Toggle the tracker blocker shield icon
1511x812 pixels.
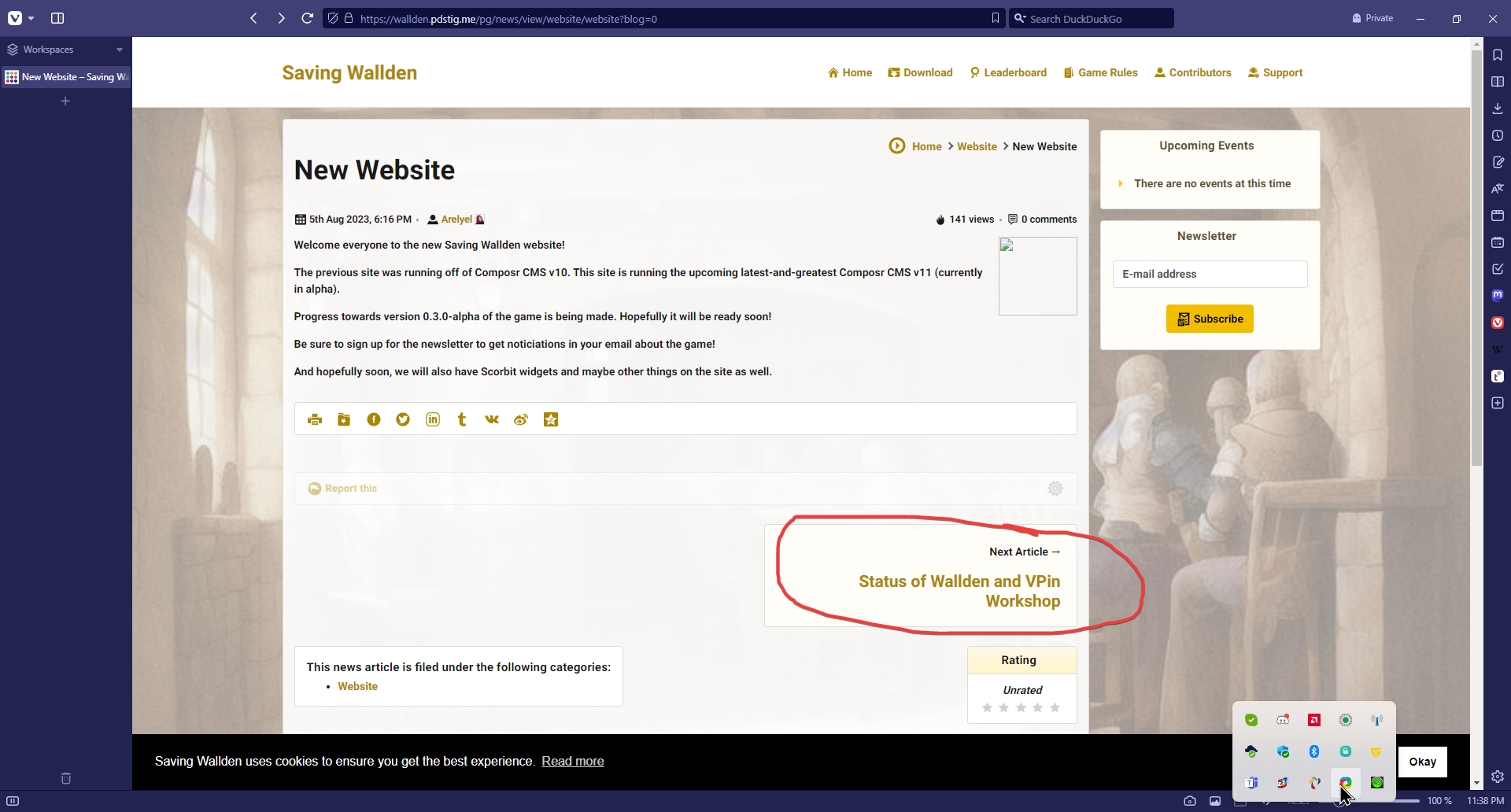point(333,18)
